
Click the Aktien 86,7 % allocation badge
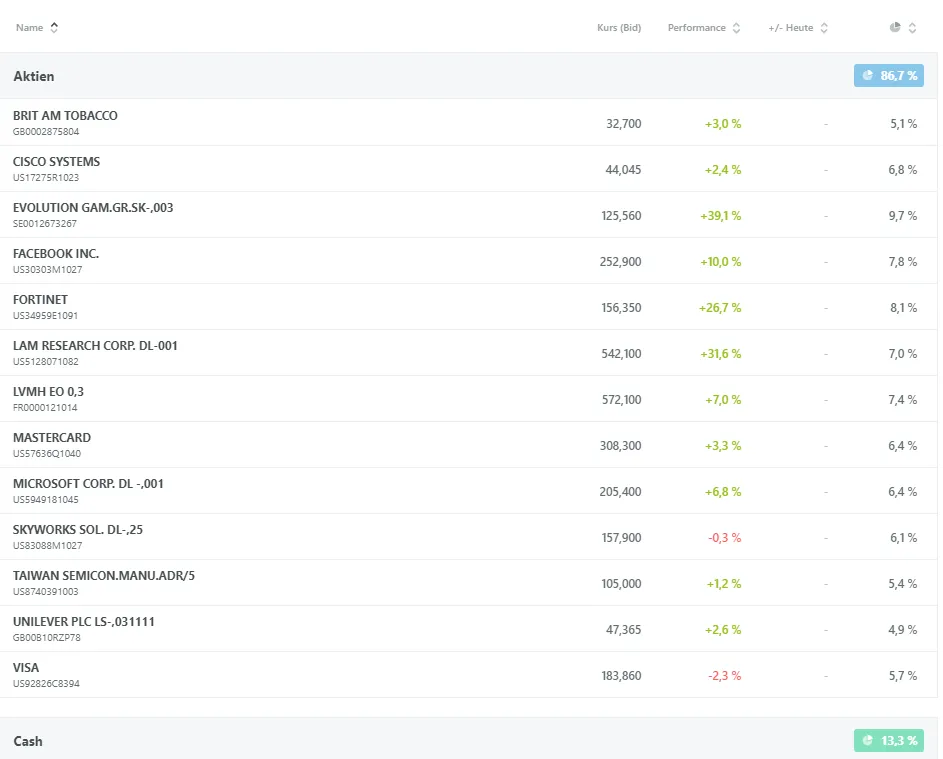888,76
